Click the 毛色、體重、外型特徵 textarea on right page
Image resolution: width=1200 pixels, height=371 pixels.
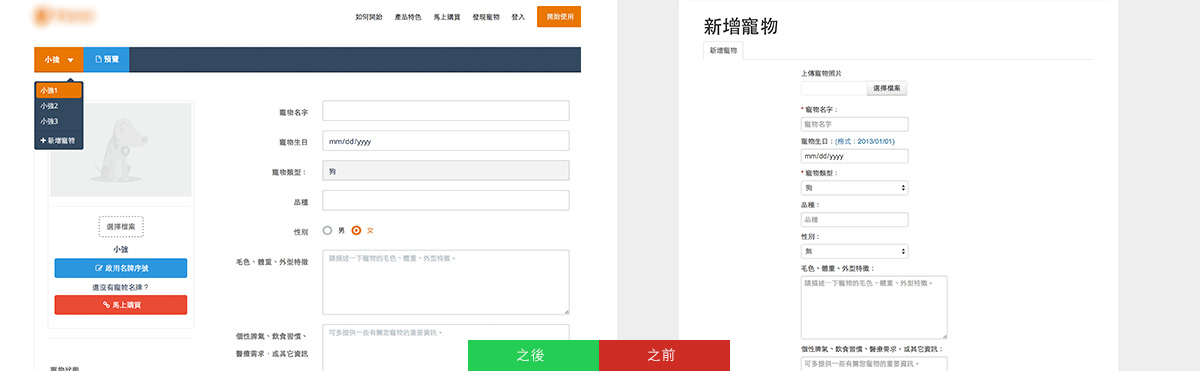[874, 307]
